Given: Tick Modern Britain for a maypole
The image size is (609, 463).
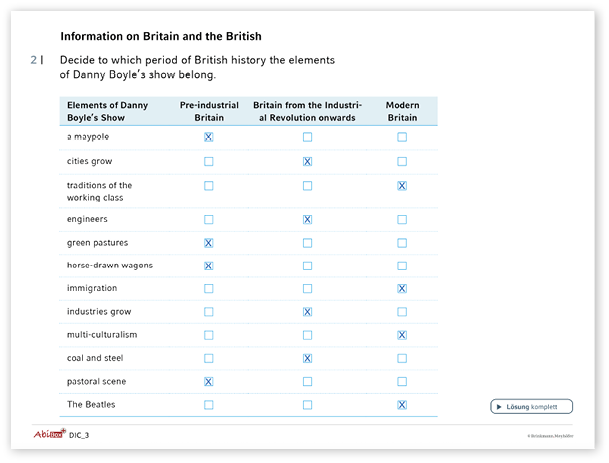Looking at the screenshot, I should tap(402, 137).
